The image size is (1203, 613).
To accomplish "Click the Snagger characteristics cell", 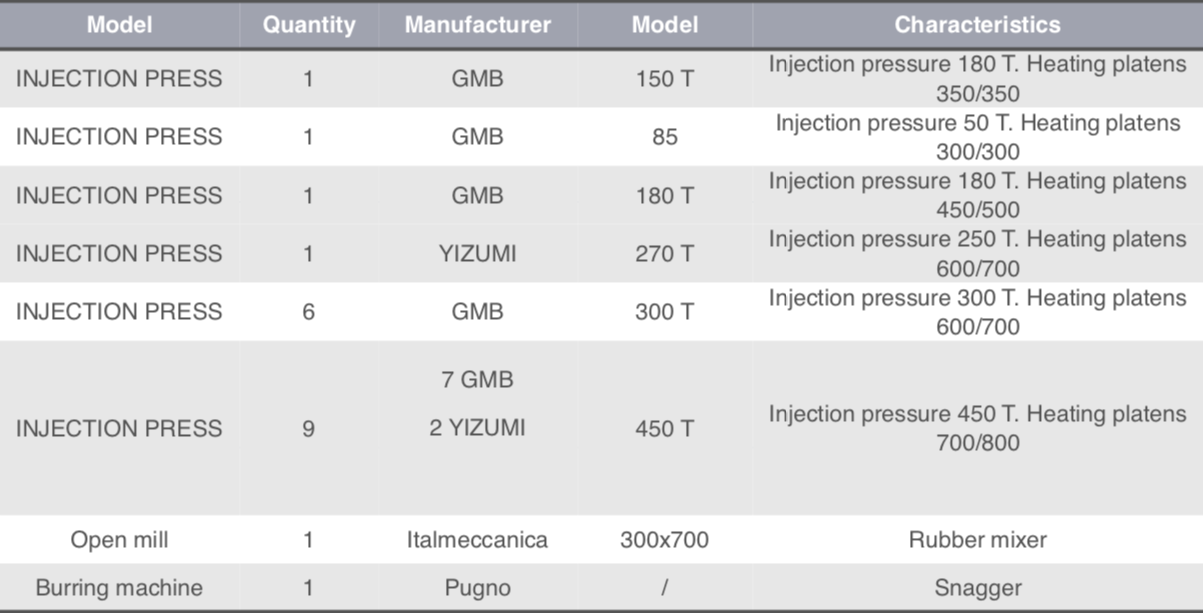I will pyautogui.click(x=977, y=588).
